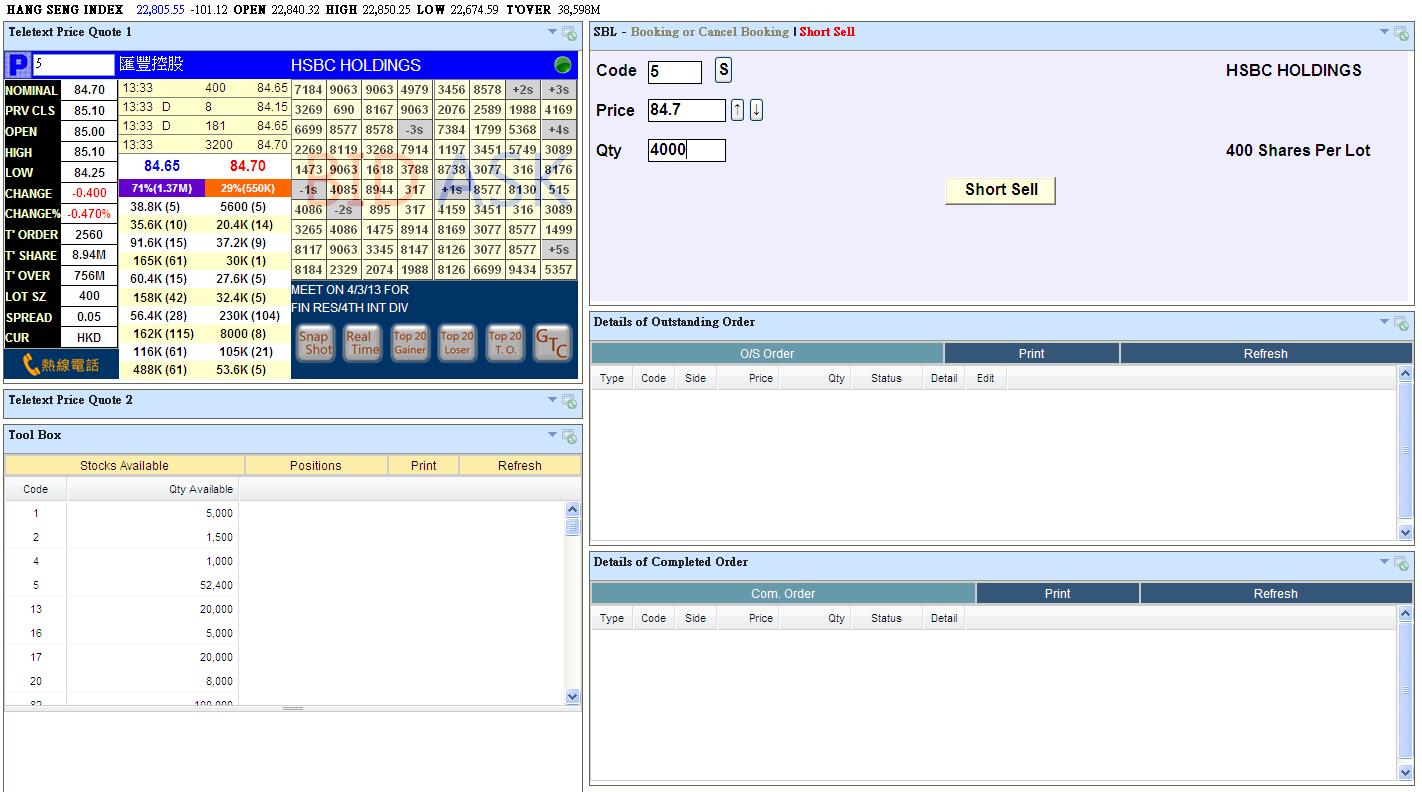Click the Stocks Available list scrollbar thumb

click(x=572, y=527)
